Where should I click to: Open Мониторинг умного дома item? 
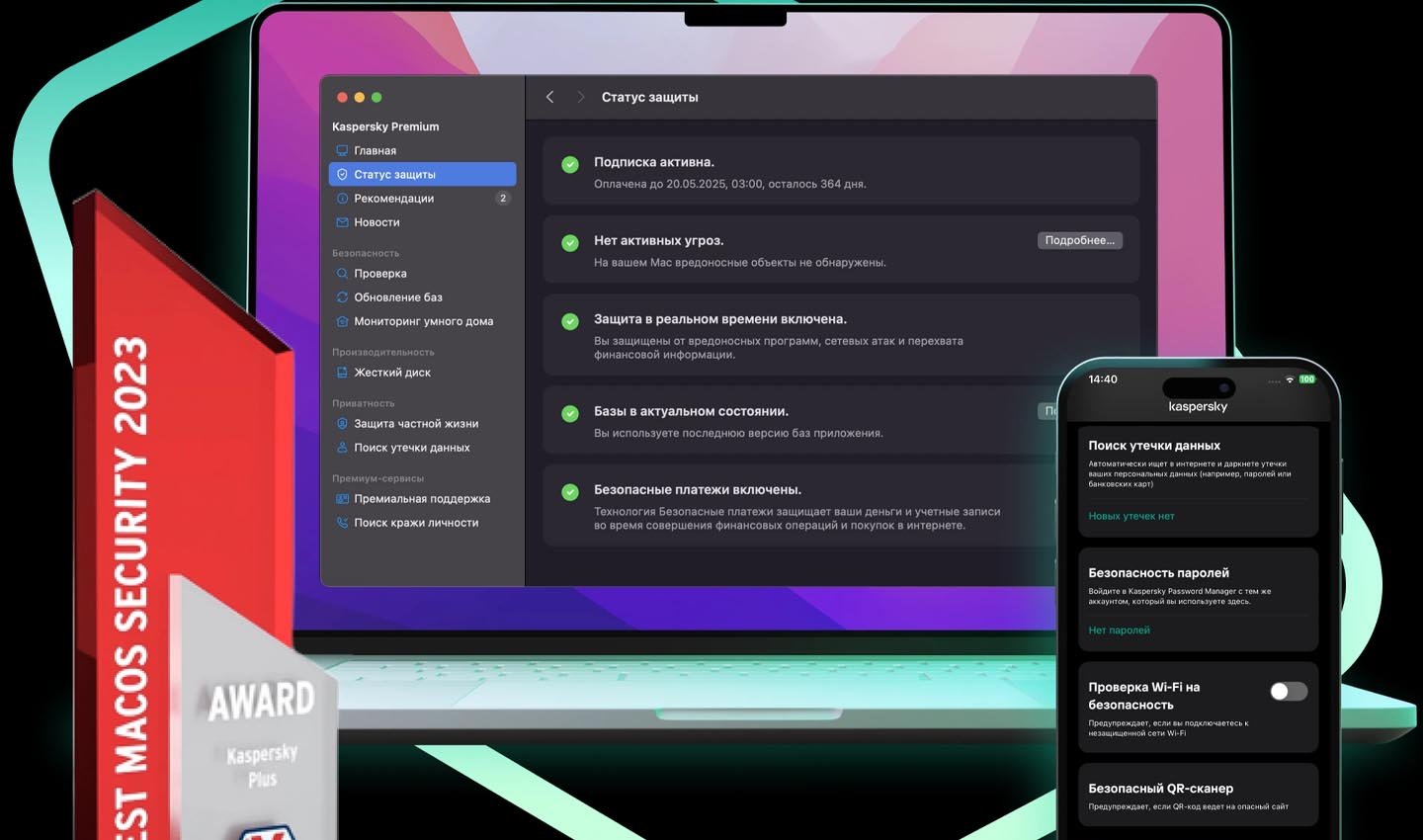pyautogui.click(x=422, y=321)
